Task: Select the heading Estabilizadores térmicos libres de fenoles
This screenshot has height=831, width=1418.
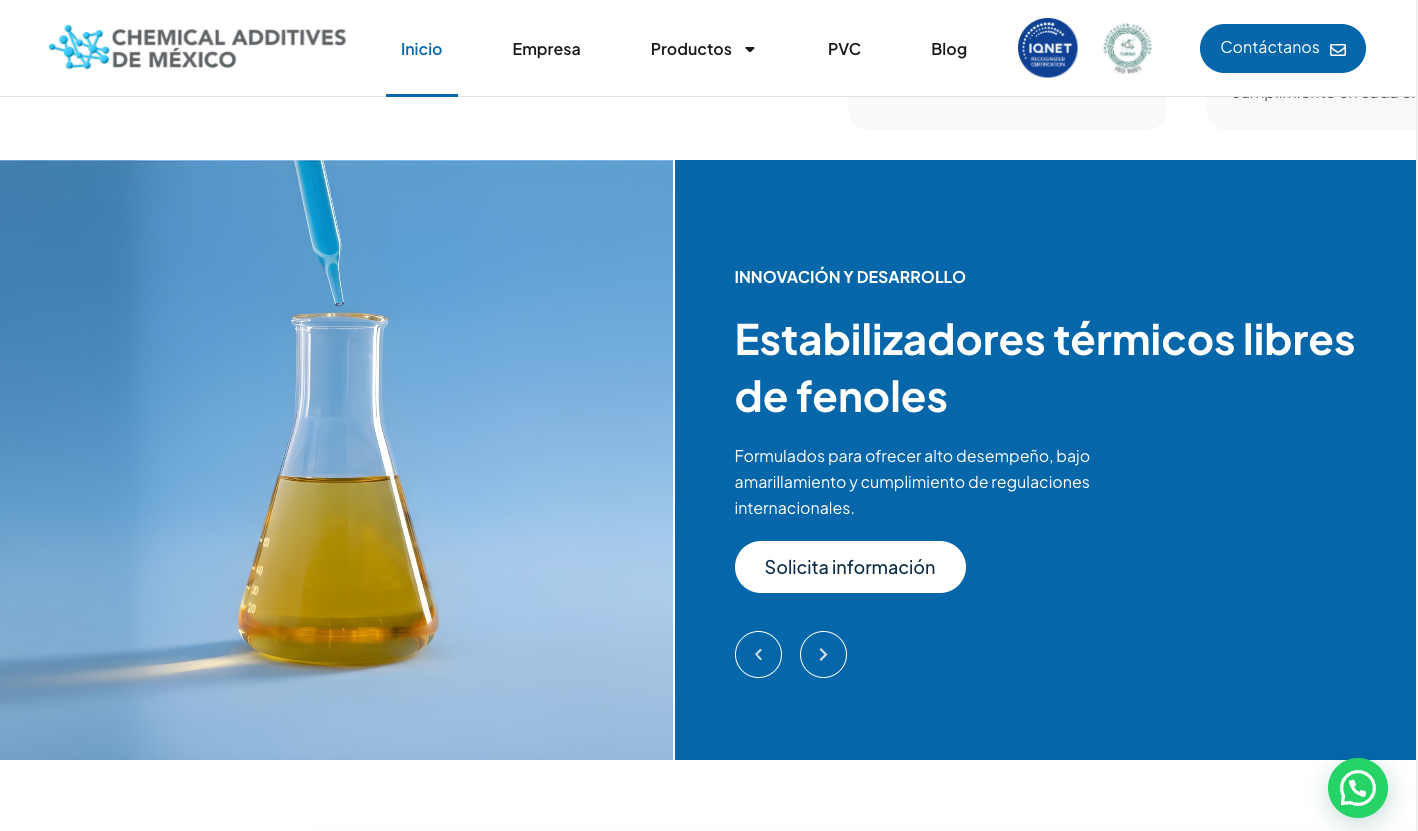Action: tap(1045, 367)
